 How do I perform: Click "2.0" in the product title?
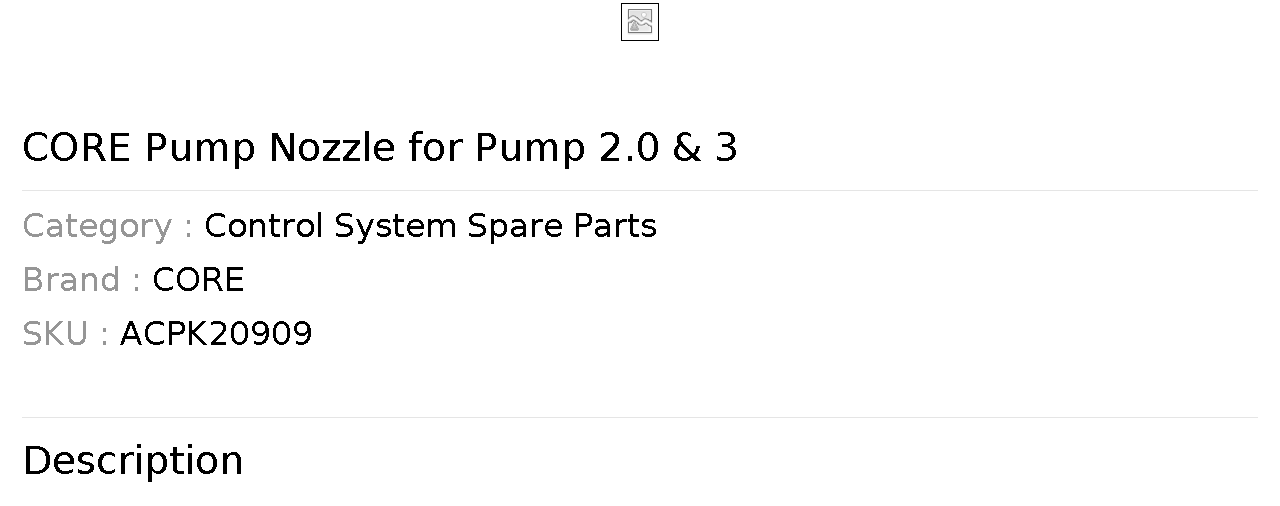[x=629, y=148]
